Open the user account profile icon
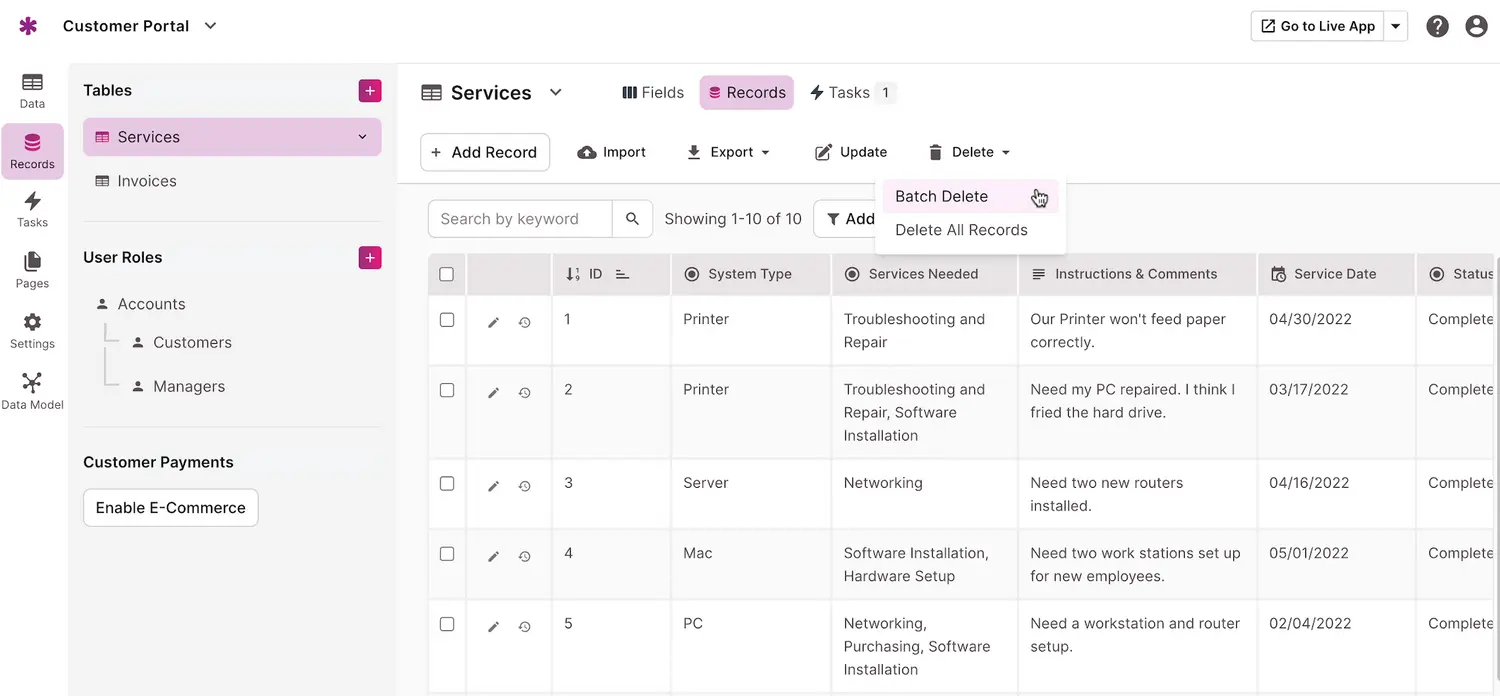 [1476, 27]
